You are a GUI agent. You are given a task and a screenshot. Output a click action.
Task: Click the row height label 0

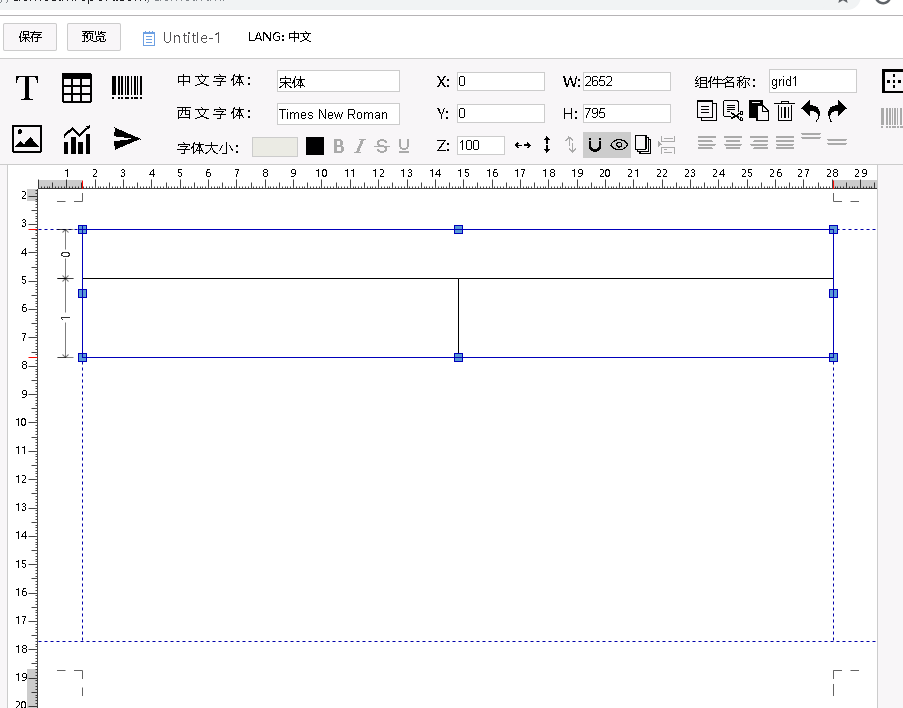click(66, 254)
